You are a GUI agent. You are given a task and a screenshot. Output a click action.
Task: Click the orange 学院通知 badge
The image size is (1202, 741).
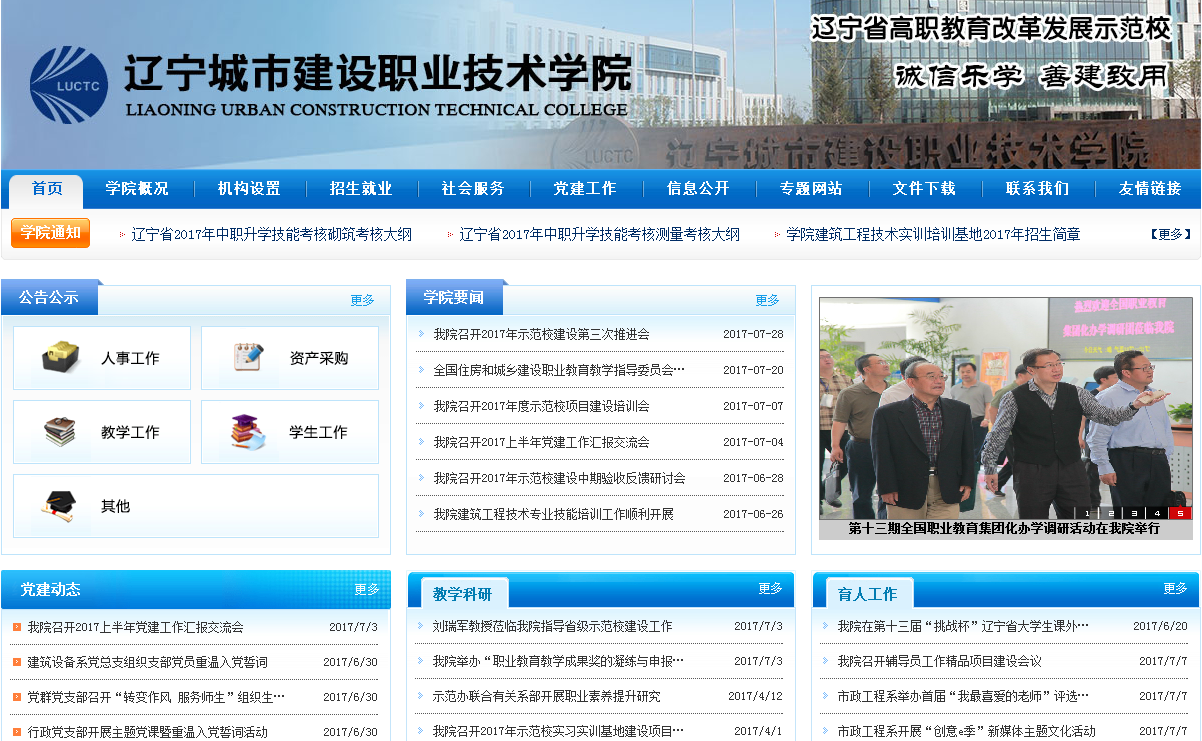50,233
